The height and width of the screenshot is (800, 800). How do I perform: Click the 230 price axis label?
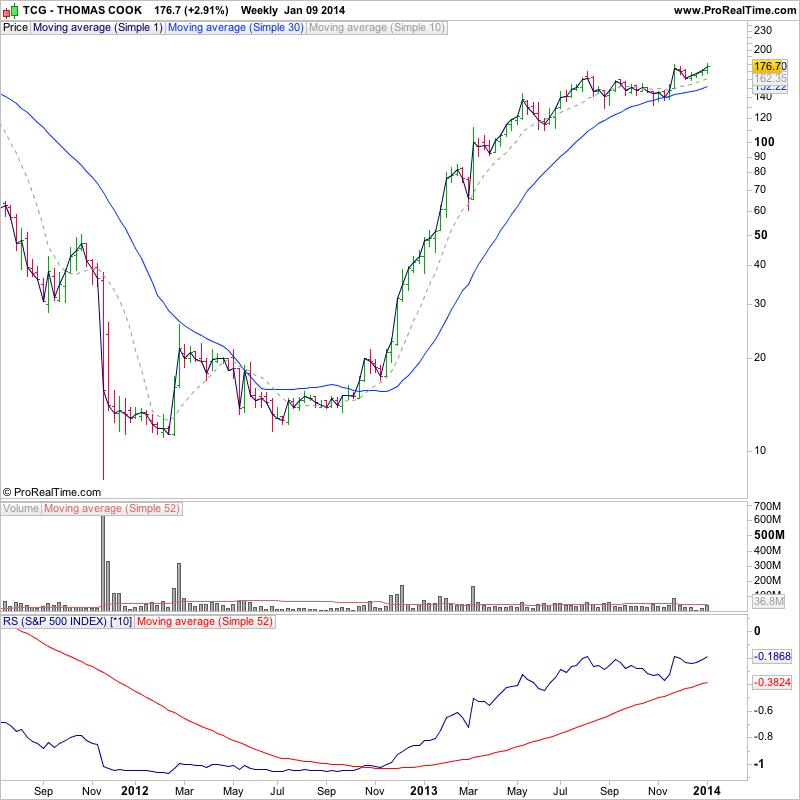tap(763, 30)
